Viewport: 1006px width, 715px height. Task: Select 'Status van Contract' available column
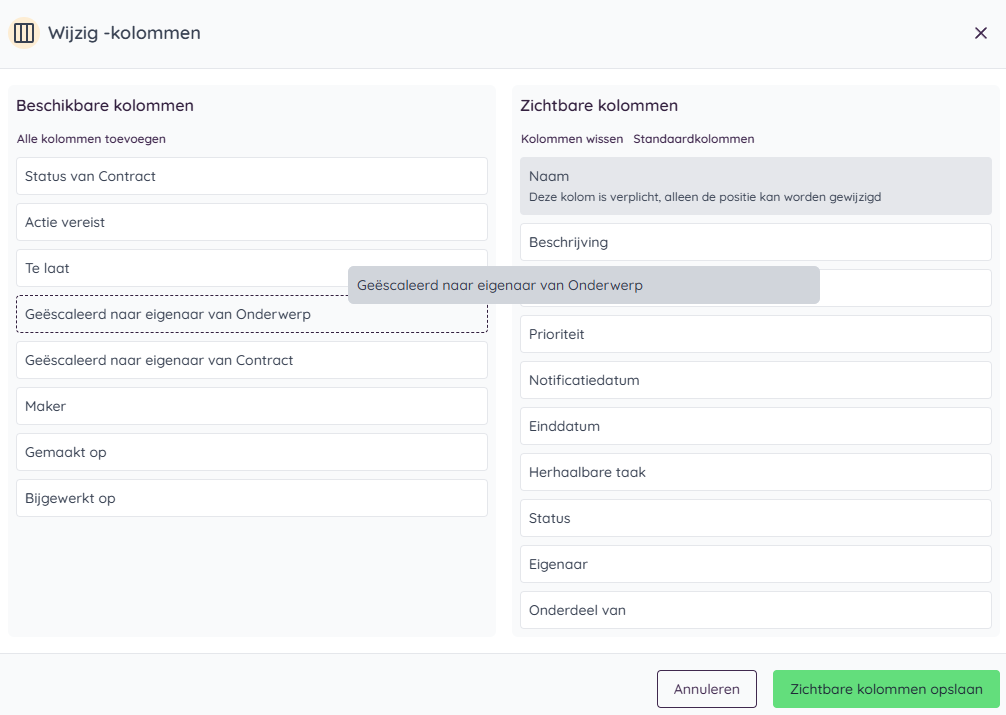click(x=251, y=176)
